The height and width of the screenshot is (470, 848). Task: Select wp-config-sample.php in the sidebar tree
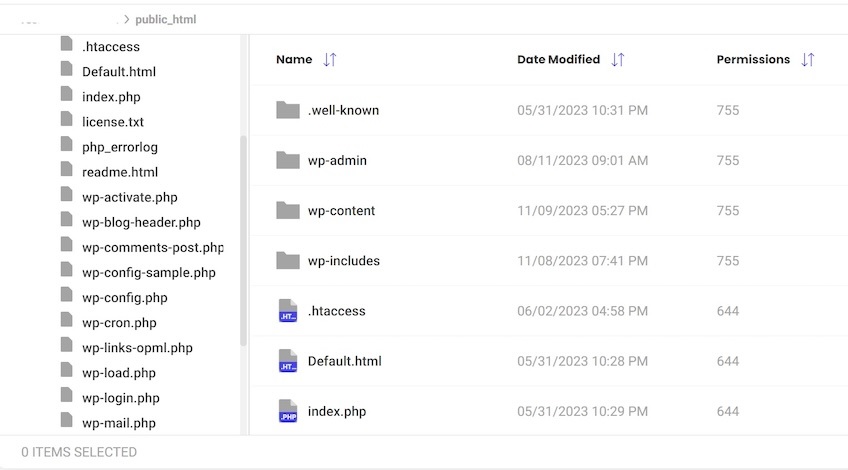(x=149, y=273)
